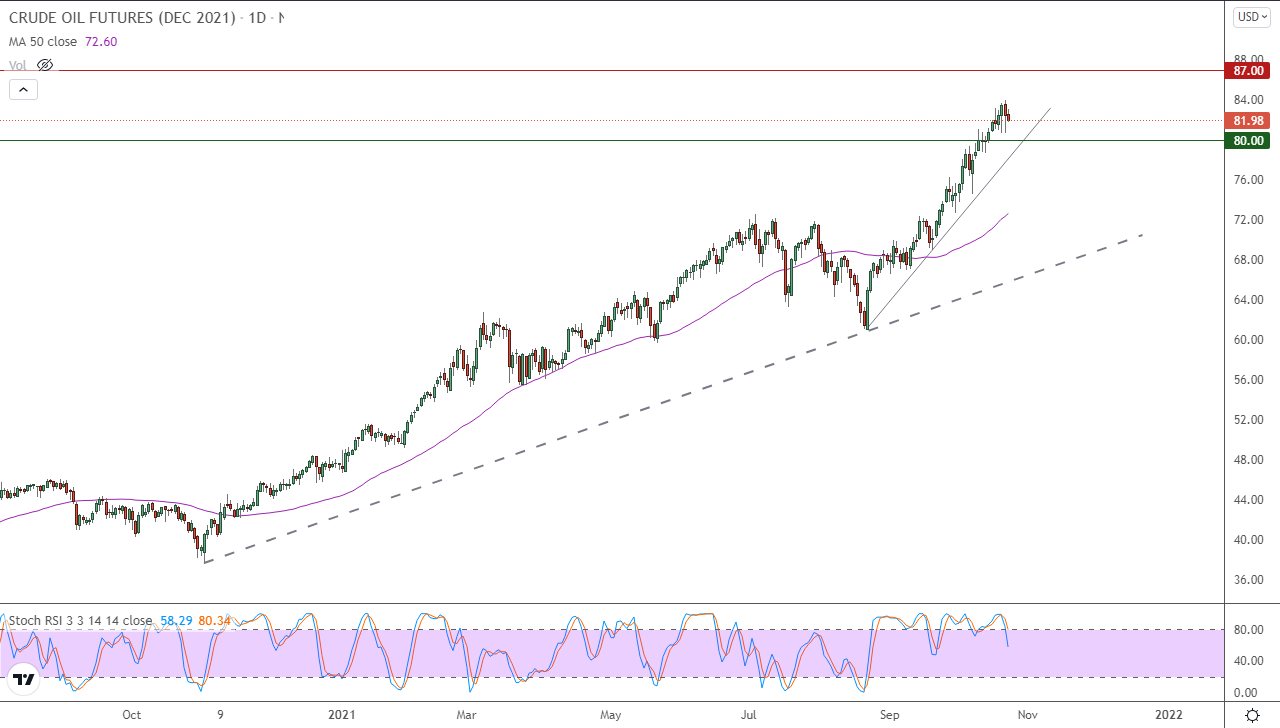Click the Oct label on time axis

tap(132, 715)
